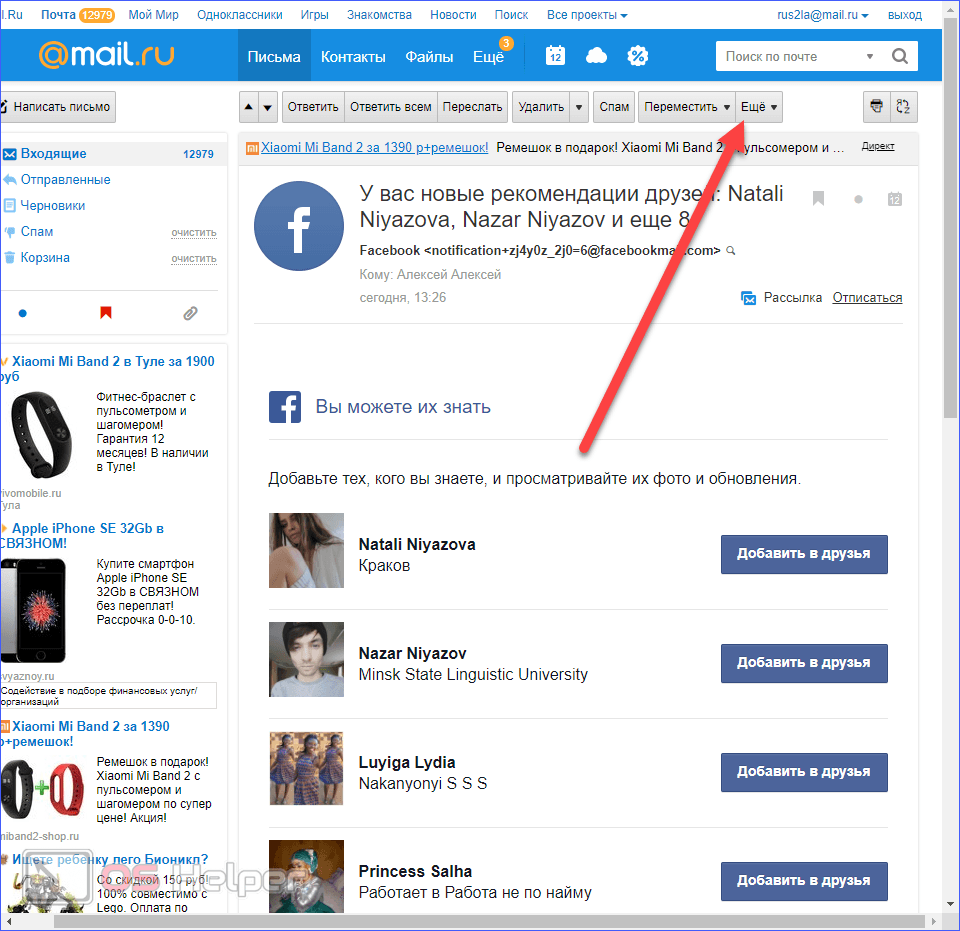Click Написать письмо button
The image size is (960, 931).
coord(58,107)
